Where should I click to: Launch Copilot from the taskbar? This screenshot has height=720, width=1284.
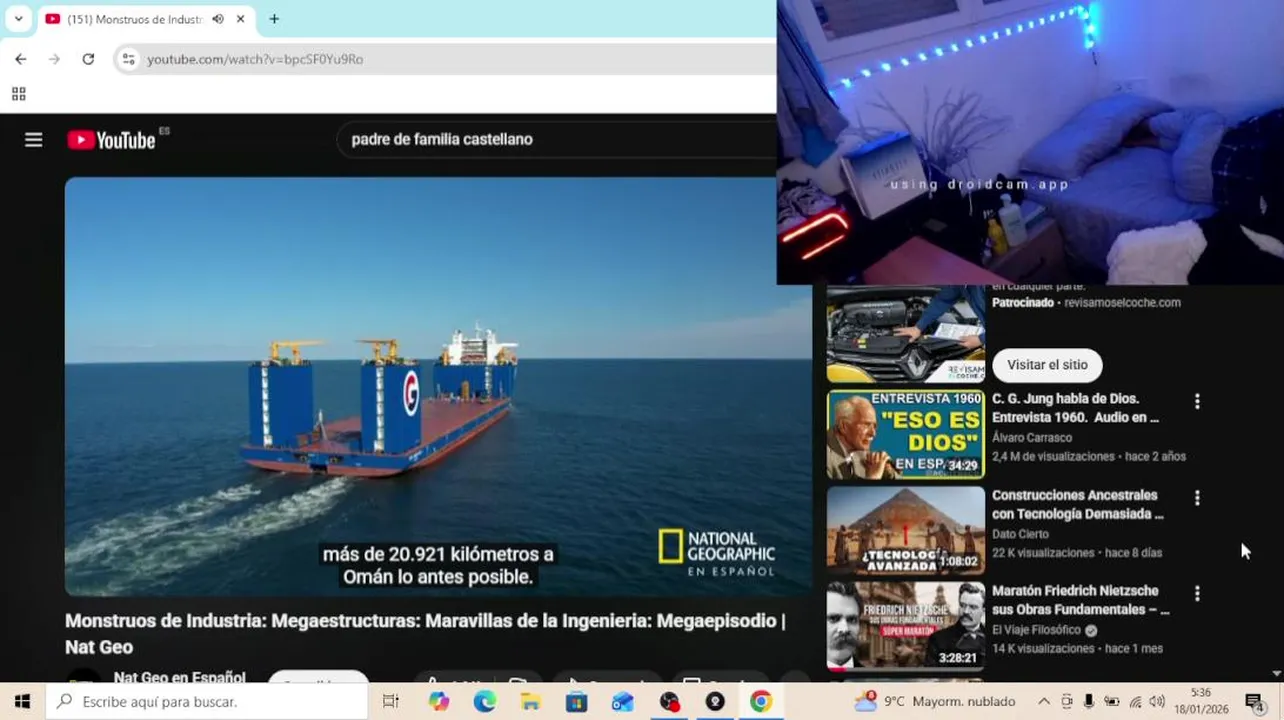click(438, 702)
